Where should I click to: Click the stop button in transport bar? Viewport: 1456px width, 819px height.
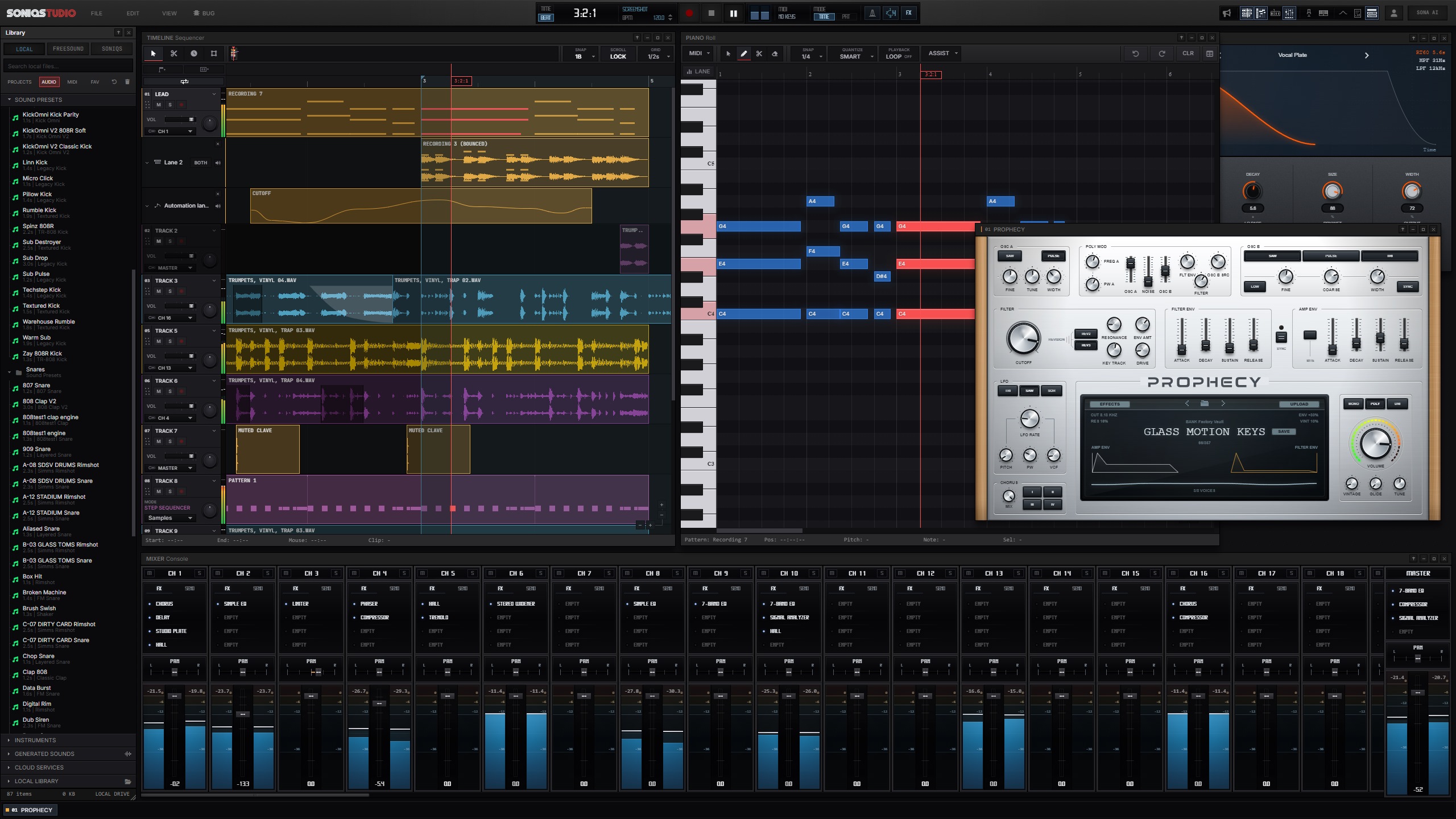(x=711, y=13)
